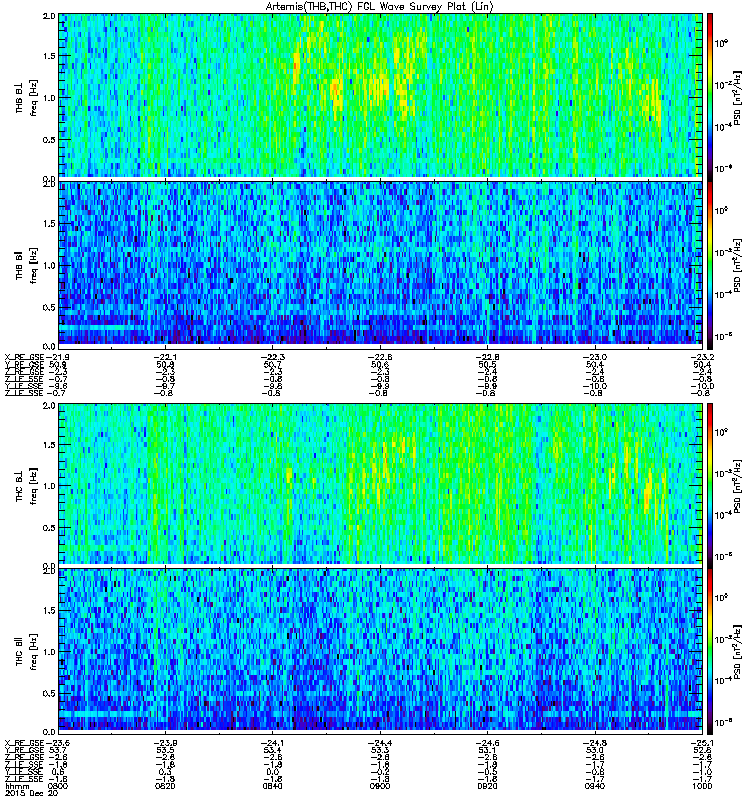Viewport: 750px width, 800px height.
Task: Click the '-21.9' X_RE_GSE value
Action: click(x=56, y=357)
